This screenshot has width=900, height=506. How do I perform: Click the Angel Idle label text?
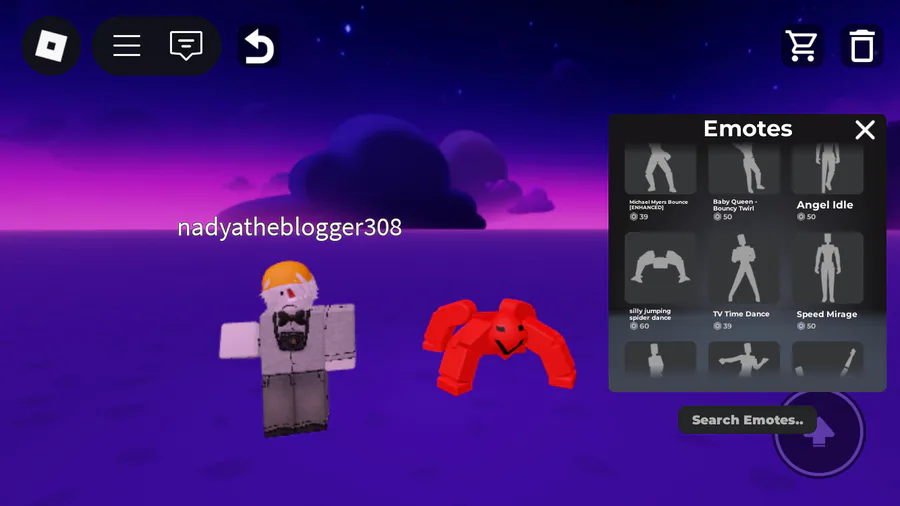pos(824,205)
